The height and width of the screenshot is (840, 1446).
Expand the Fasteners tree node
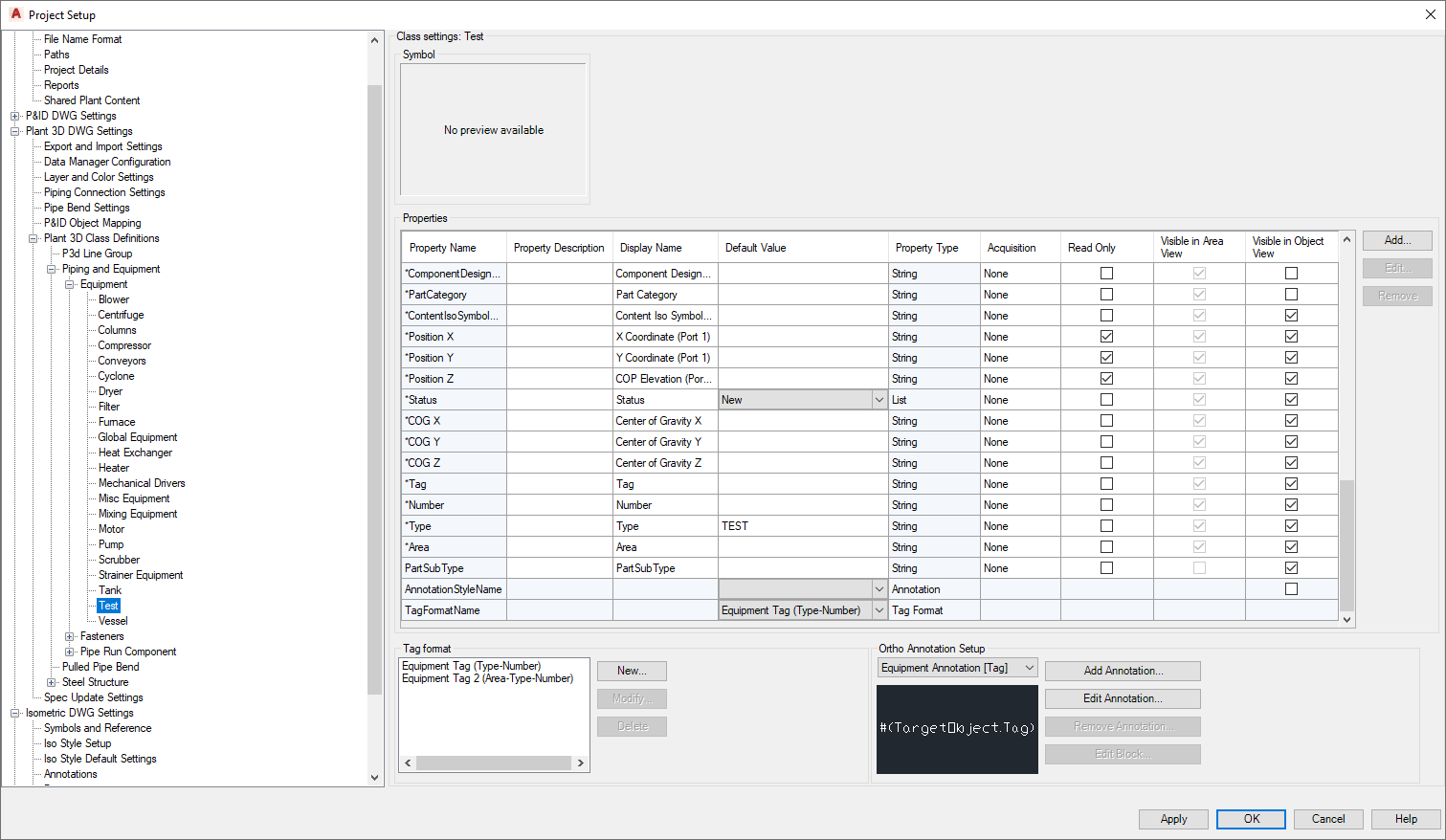69,635
